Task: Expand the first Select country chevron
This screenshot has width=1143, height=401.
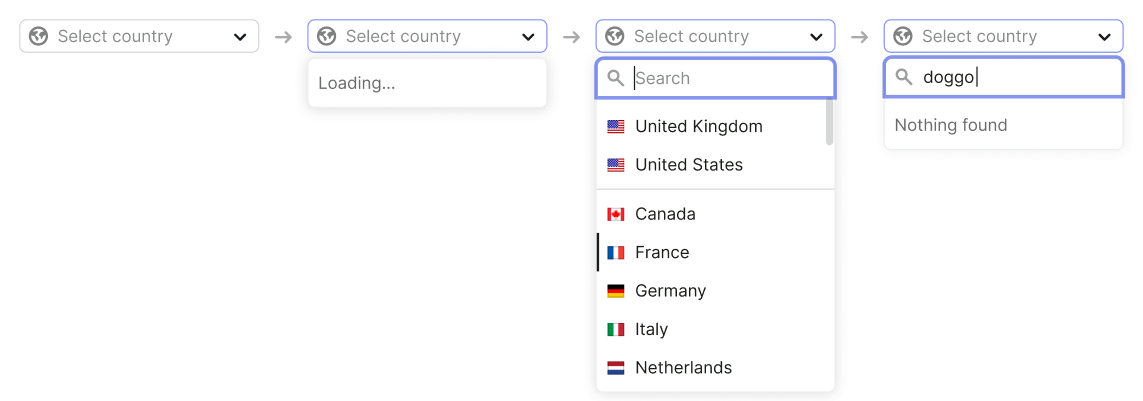Action: tap(240, 37)
